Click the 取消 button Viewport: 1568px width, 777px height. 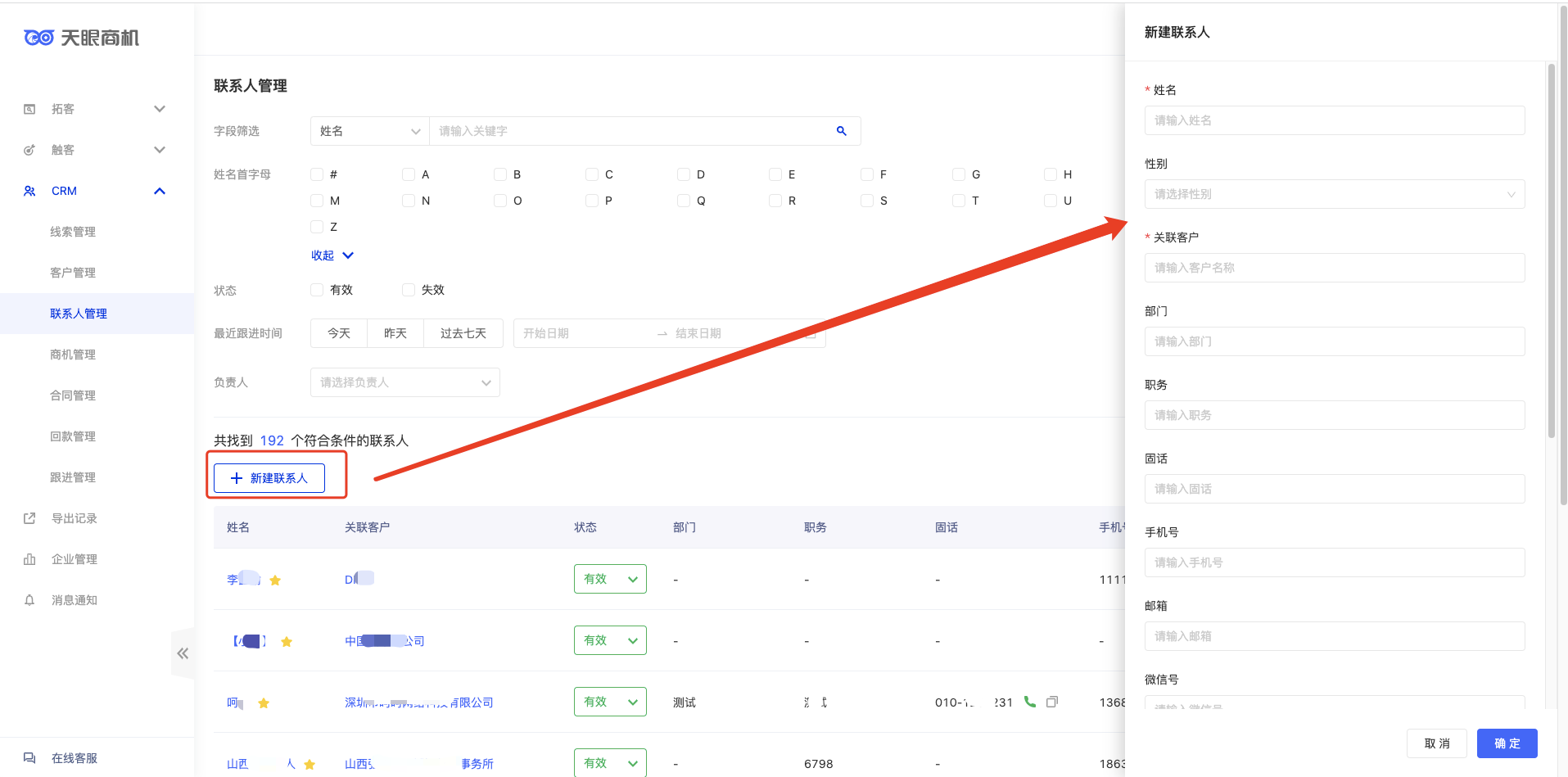pyautogui.click(x=1437, y=743)
